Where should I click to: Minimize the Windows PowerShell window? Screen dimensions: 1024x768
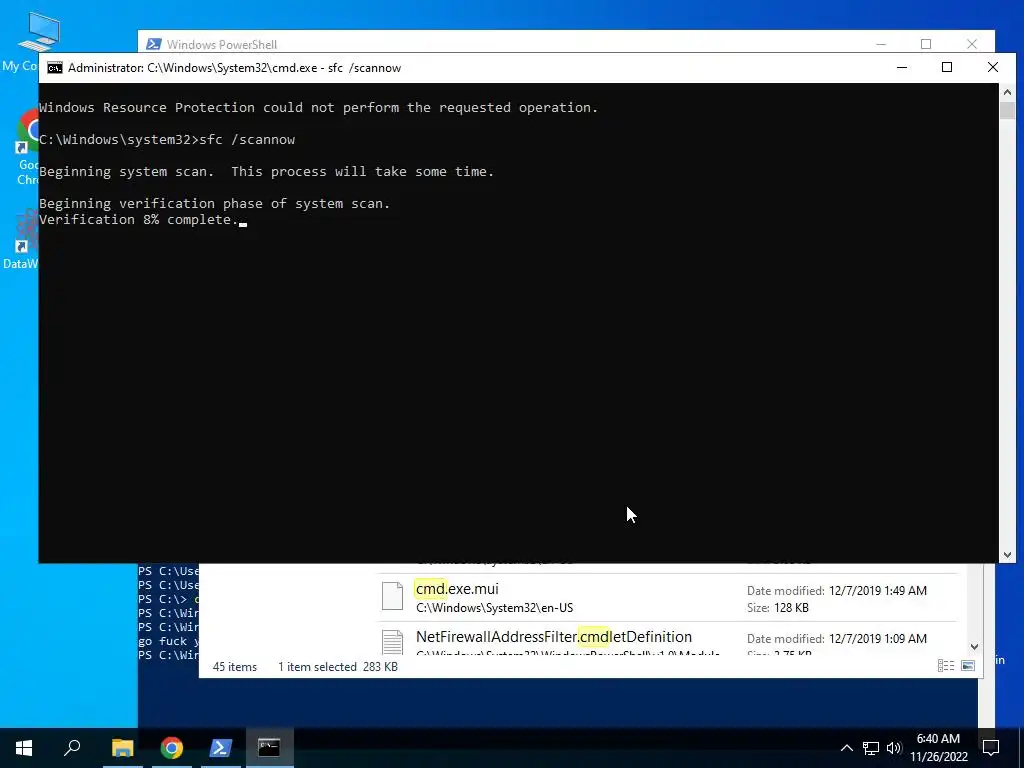881,44
